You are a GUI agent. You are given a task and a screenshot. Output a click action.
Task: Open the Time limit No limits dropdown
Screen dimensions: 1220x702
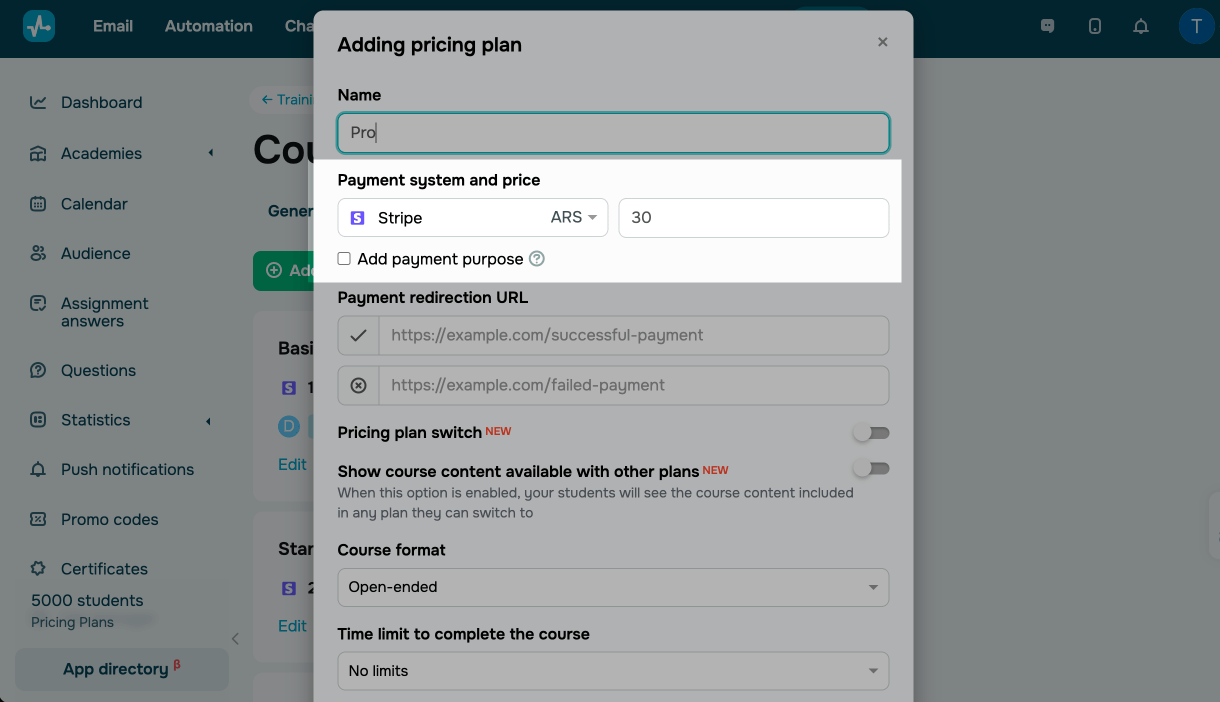(x=612, y=671)
